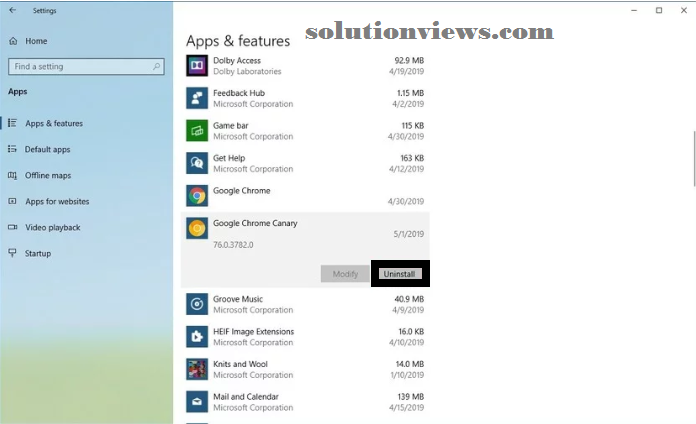Click version number 76.0.3782.0
This screenshot has width=696, height=424.
tap(233, 245)
